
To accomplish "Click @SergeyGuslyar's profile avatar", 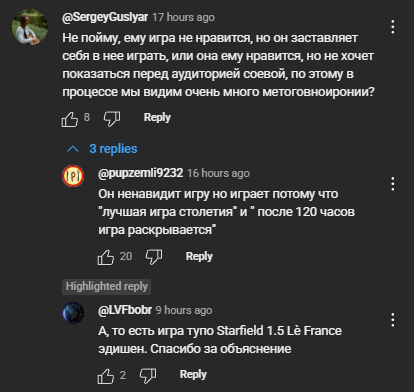I will click(30, 27).
